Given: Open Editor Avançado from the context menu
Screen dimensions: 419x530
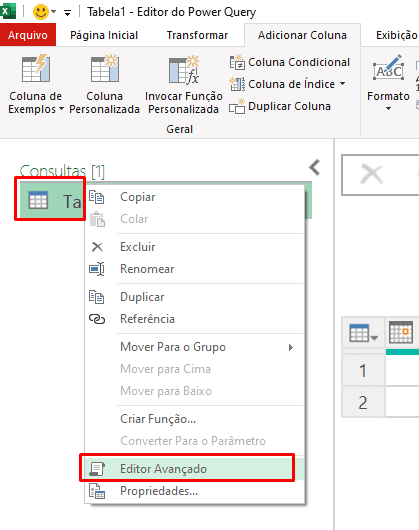Looking at the screenshot, I should (x=195, y=468).
